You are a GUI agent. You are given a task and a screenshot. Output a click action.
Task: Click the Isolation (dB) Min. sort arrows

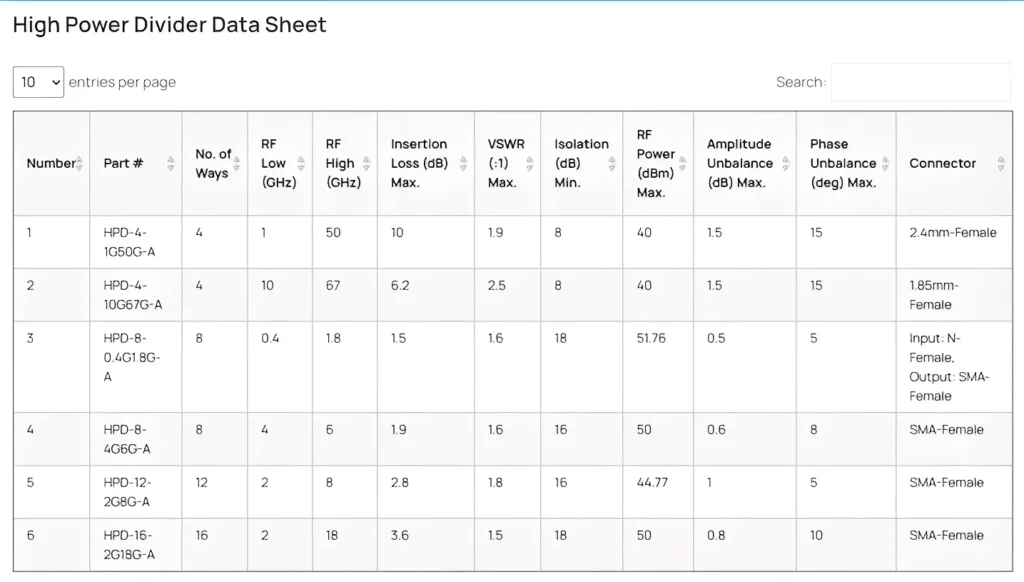612,163
